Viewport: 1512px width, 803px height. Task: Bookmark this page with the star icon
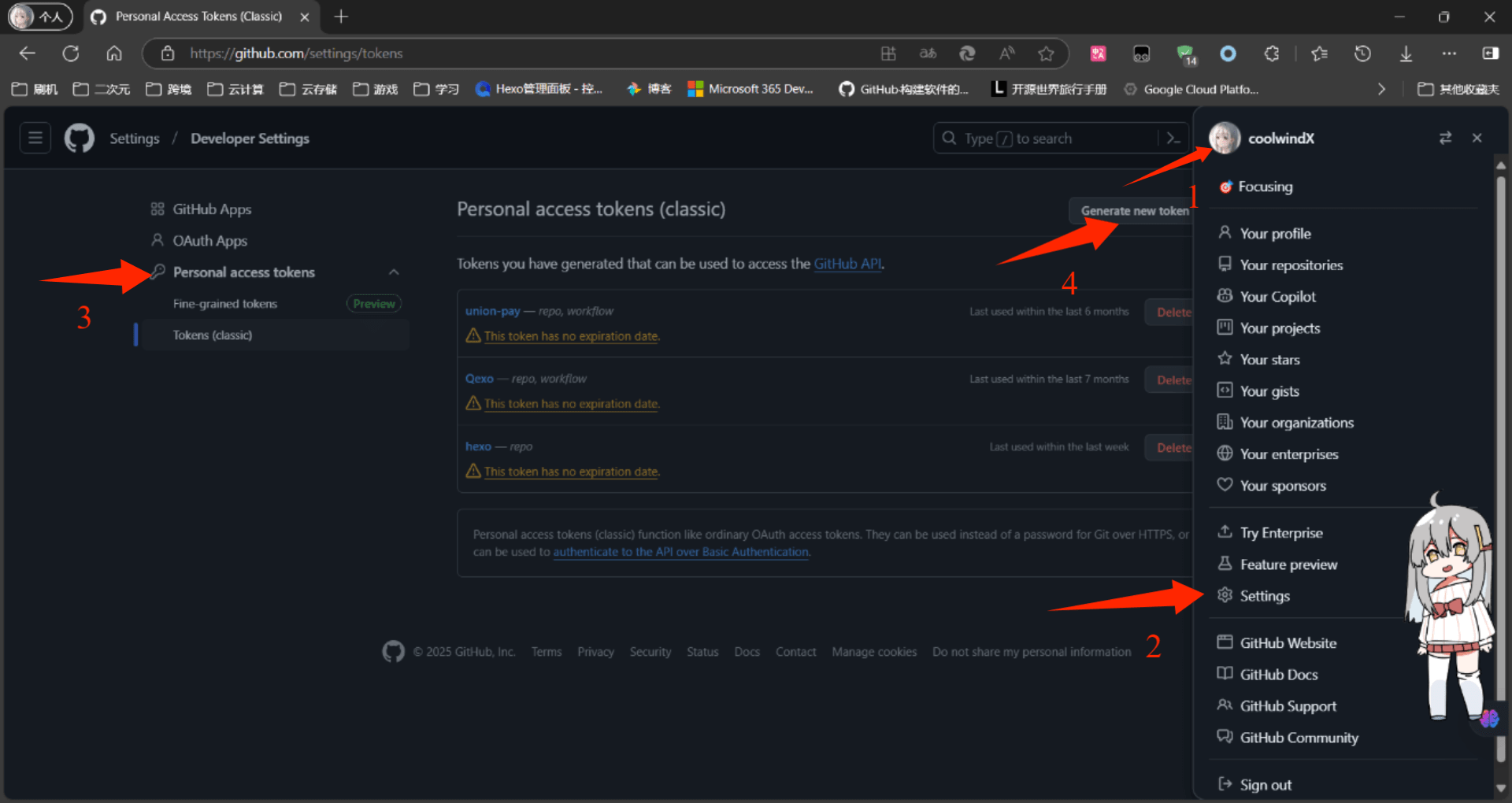[x=1046, y=54]
